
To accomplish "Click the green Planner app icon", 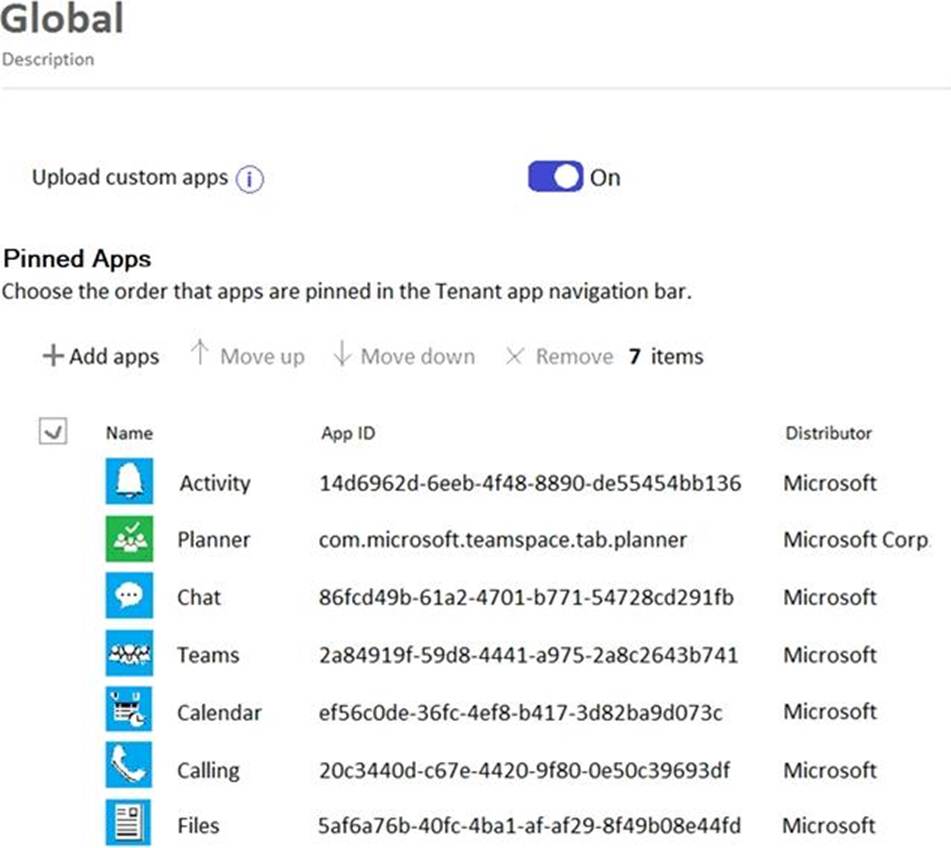I will [129, 539].
